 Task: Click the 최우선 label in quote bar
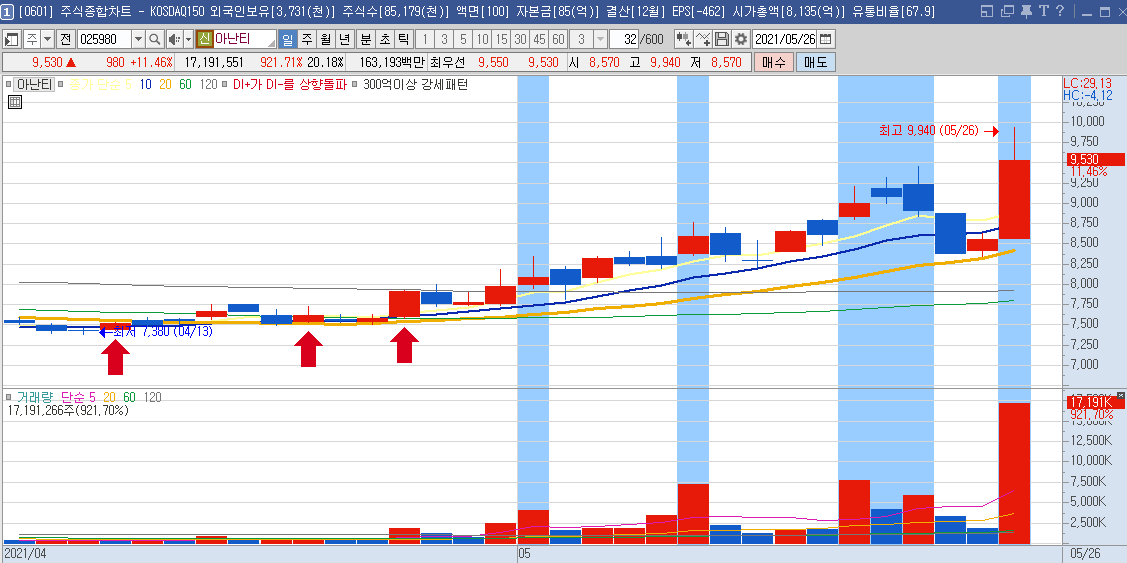tap(447, 63)
